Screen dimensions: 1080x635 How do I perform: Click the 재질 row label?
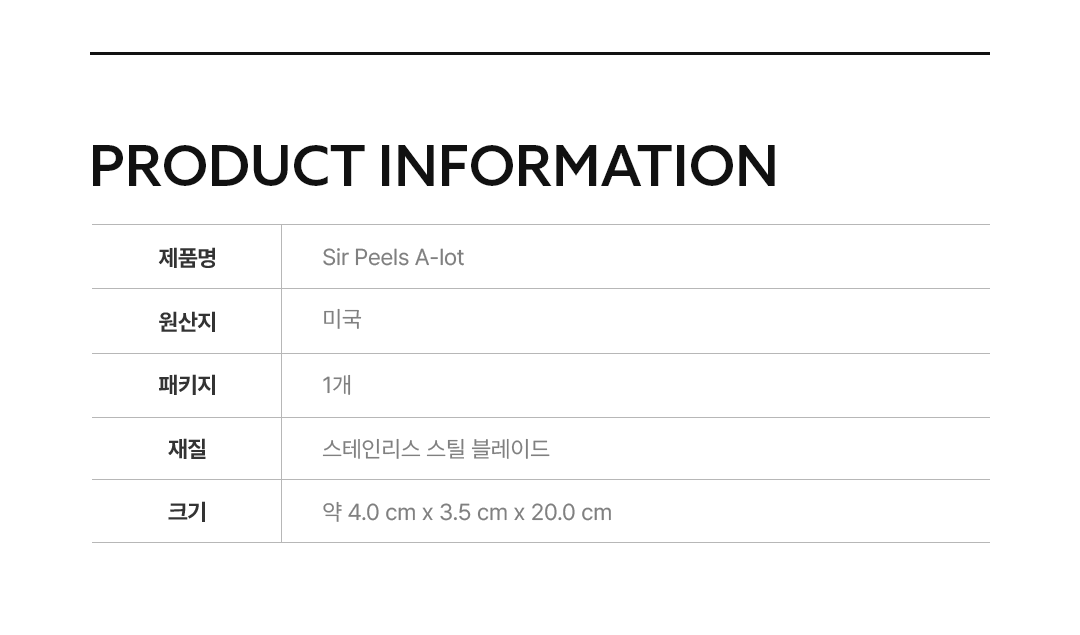(x=187, y=449)
